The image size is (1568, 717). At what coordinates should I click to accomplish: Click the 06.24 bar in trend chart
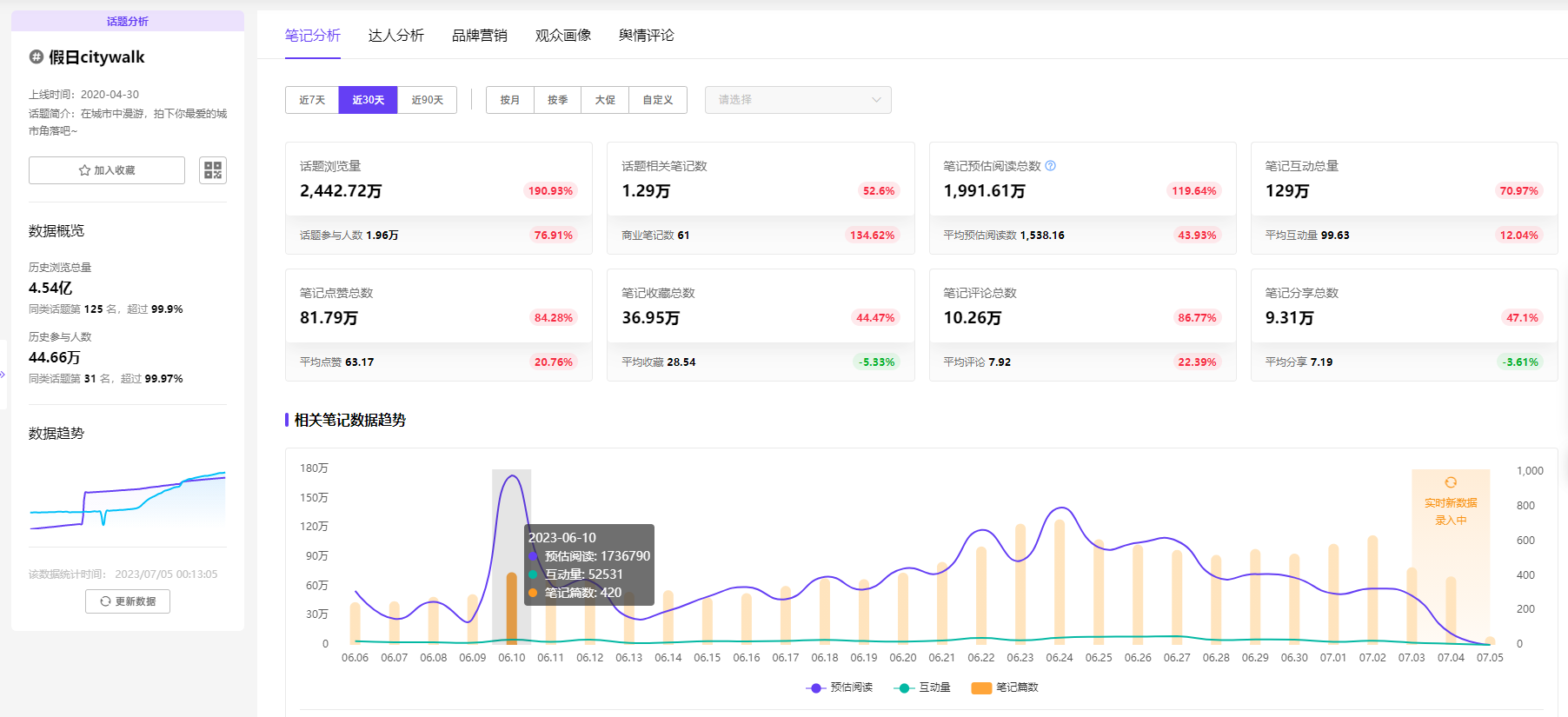[x=1060, y=581]
